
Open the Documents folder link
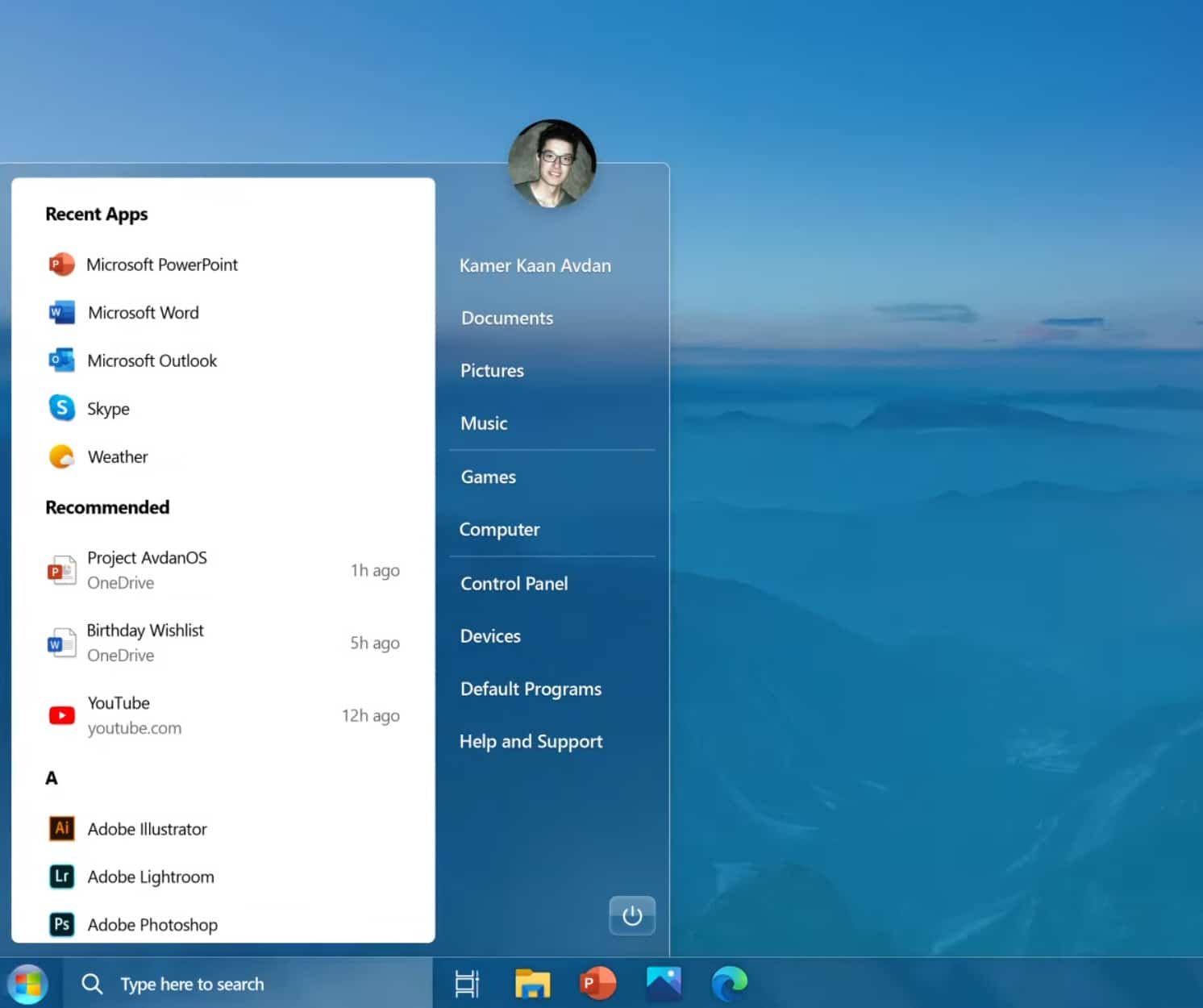pos(507,318)
